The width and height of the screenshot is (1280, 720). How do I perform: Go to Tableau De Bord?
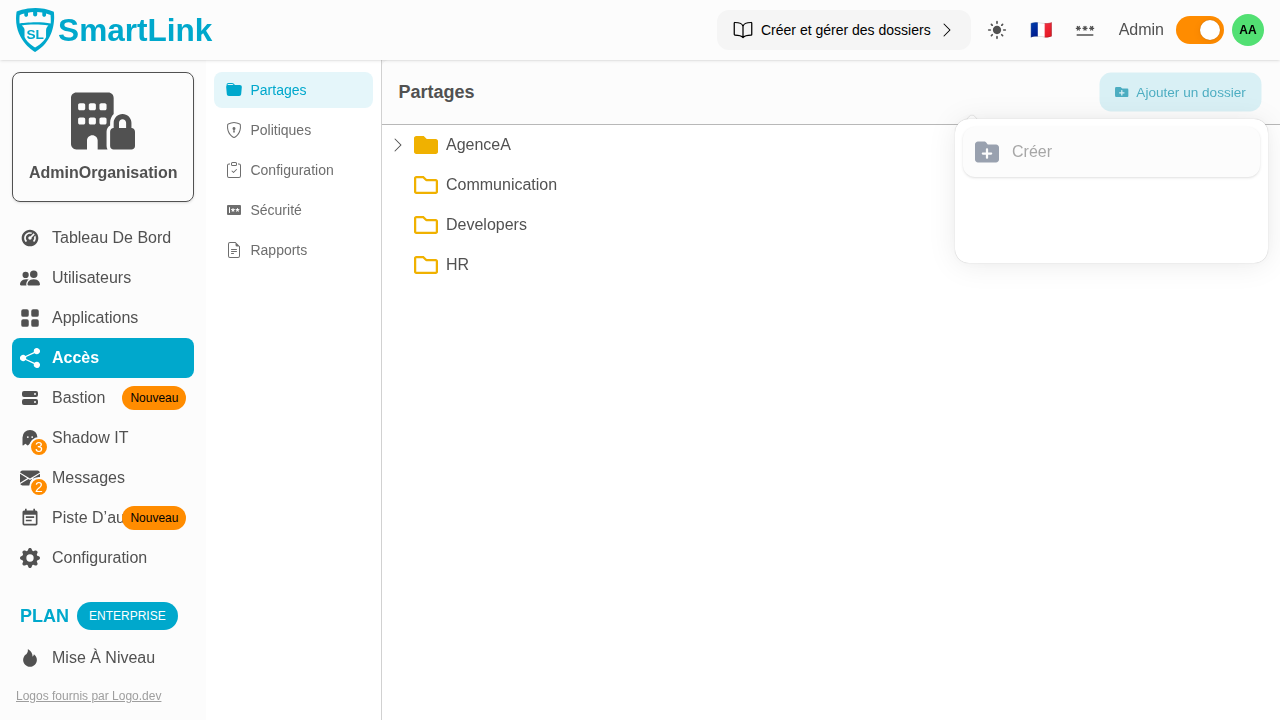pos(111,238)
